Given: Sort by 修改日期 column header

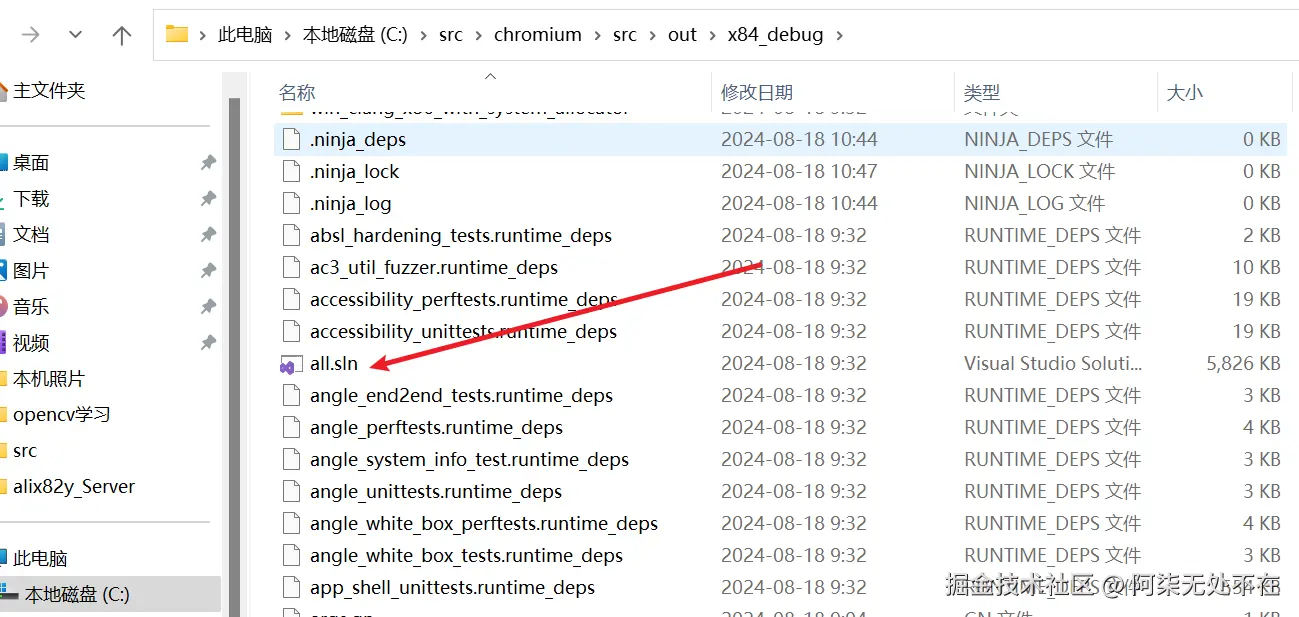Looking at the screenshot, I should [757, 93].
